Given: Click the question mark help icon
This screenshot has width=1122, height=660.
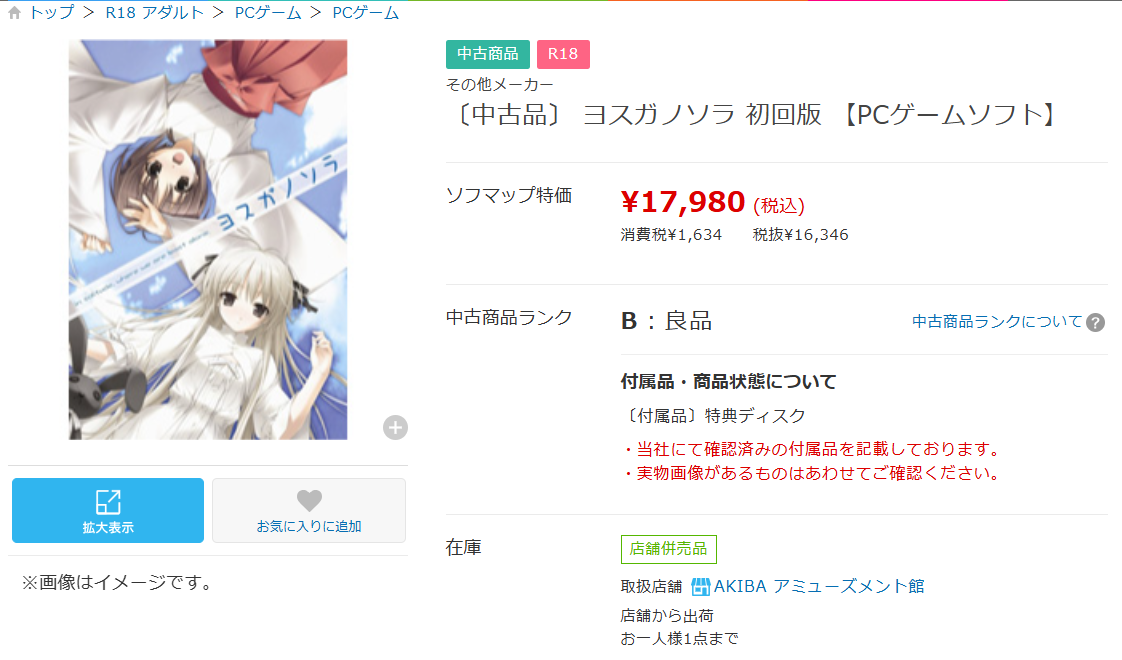Looking at the screenshot, I should pyautogui.click(x=1096, y=322).
